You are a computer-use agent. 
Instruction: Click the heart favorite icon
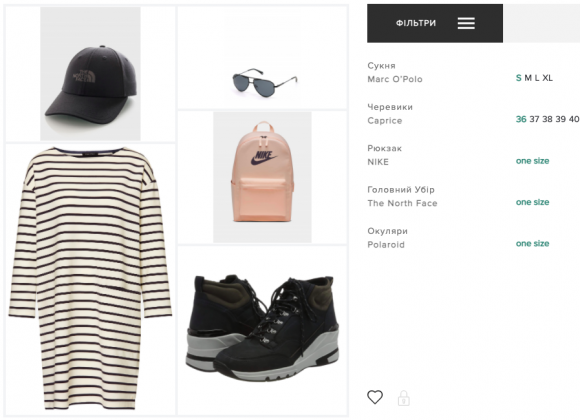375,397
